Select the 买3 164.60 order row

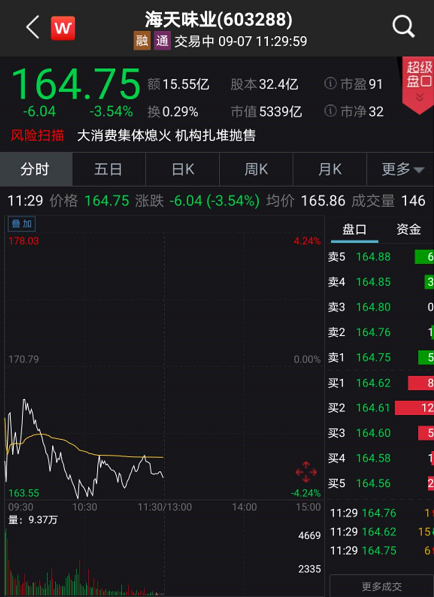coord(381,433)
